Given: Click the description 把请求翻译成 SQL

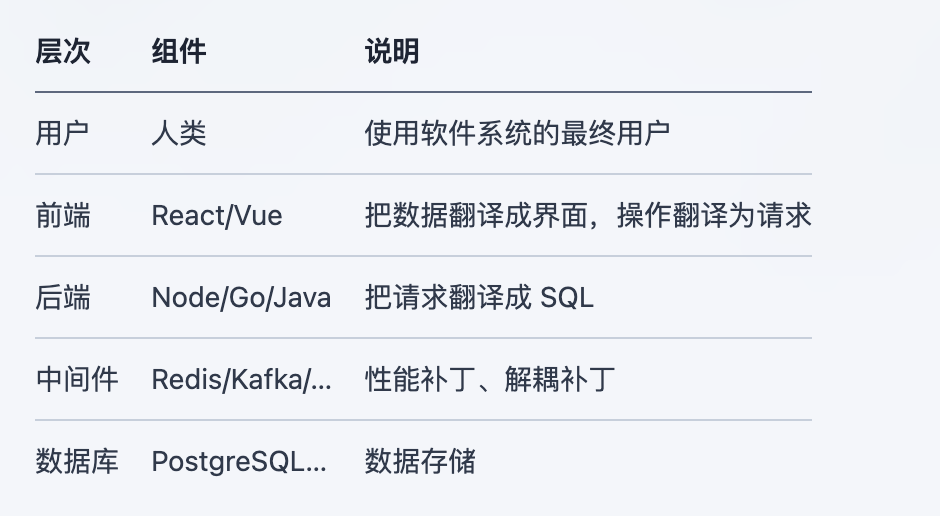Looking at the screenshot, I should tap(479, 297).
